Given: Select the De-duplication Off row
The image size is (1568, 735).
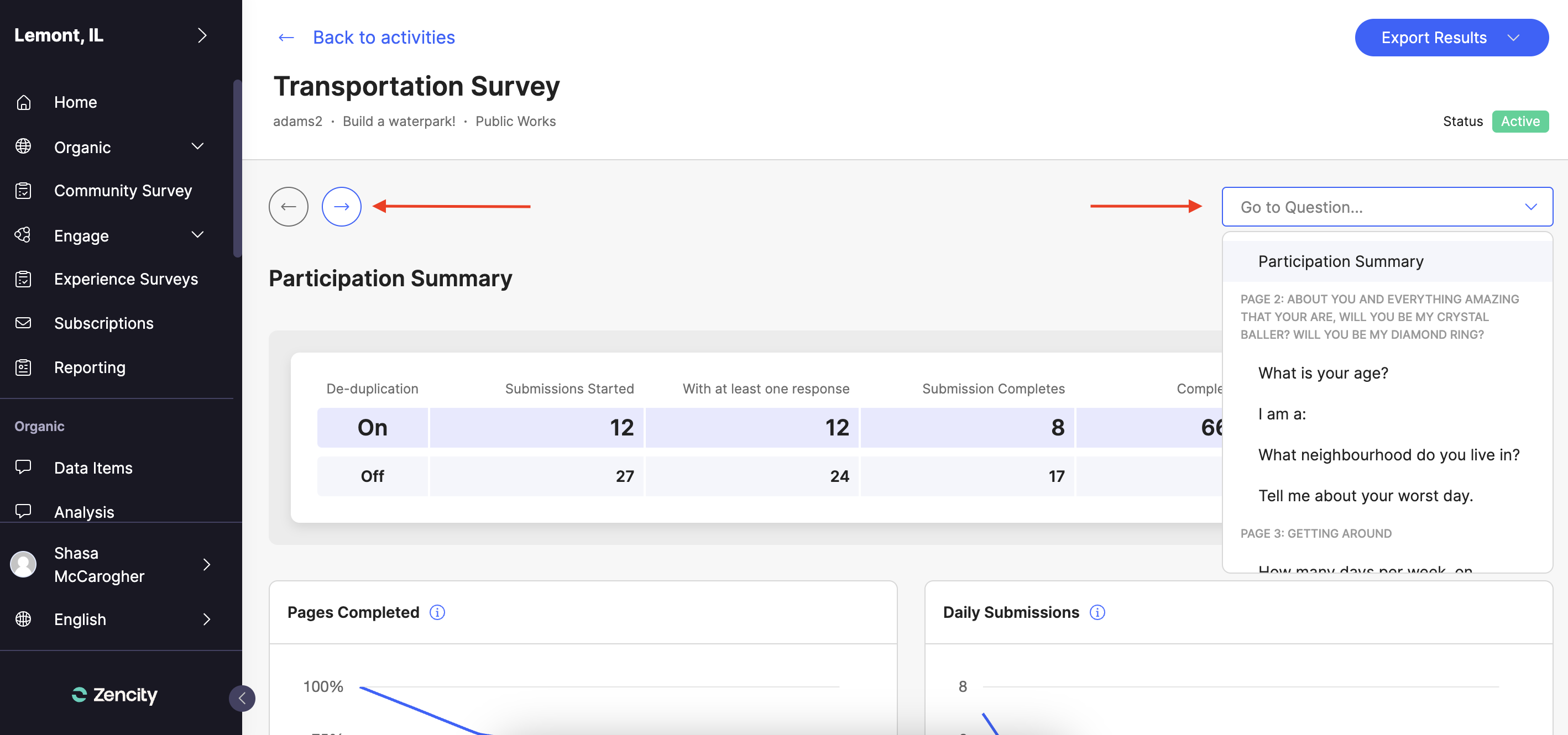Looking at the screenshot, I should tap(372, 476).
